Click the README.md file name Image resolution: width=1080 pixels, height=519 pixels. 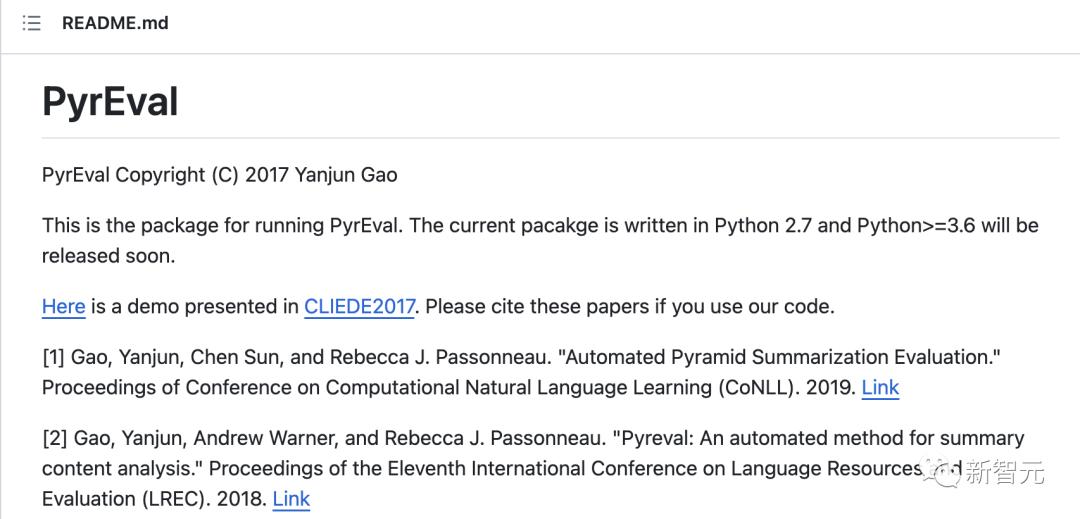tap(115, 23)
